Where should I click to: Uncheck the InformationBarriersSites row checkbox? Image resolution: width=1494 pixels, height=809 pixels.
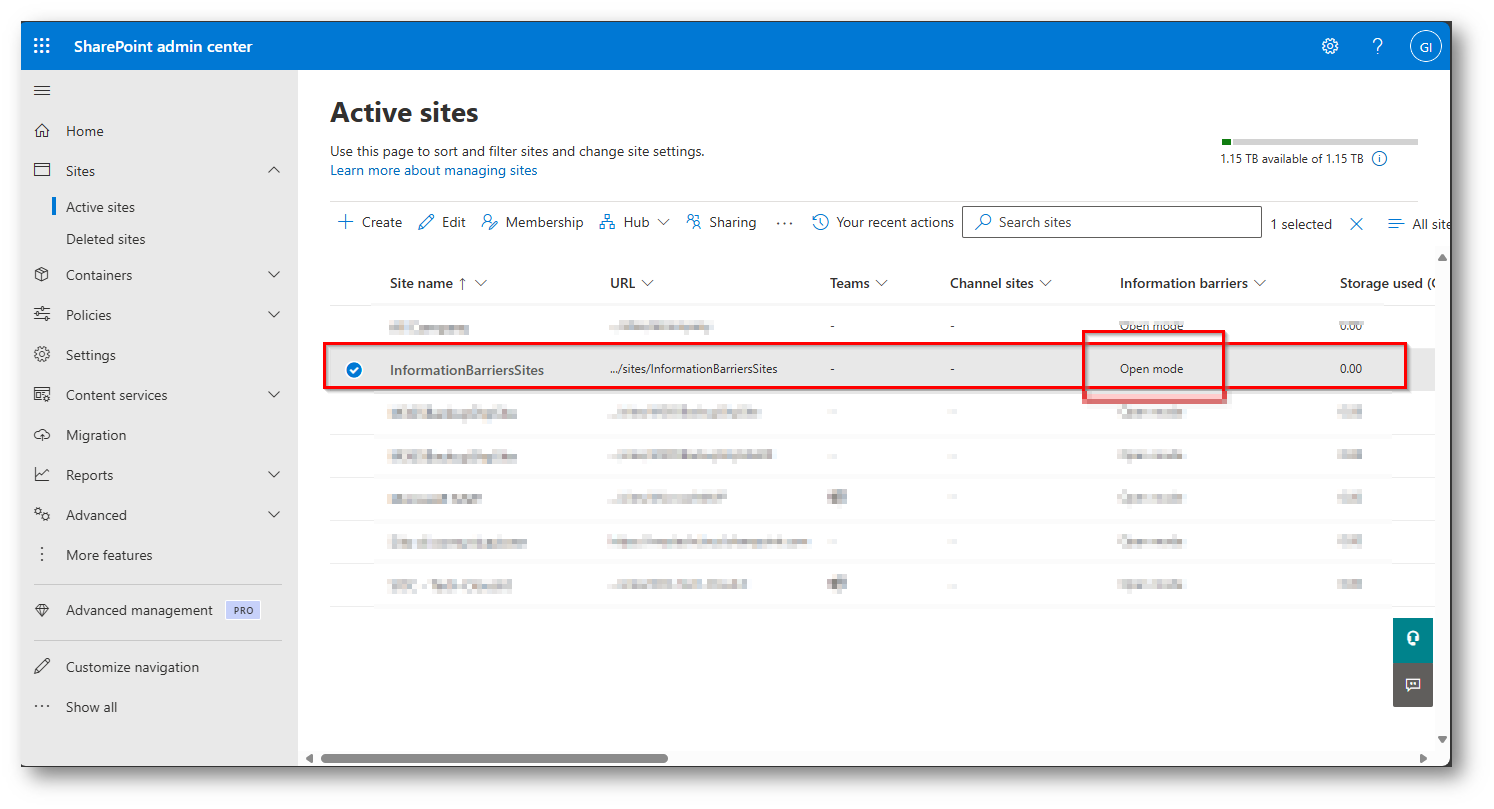pos(354,369)
